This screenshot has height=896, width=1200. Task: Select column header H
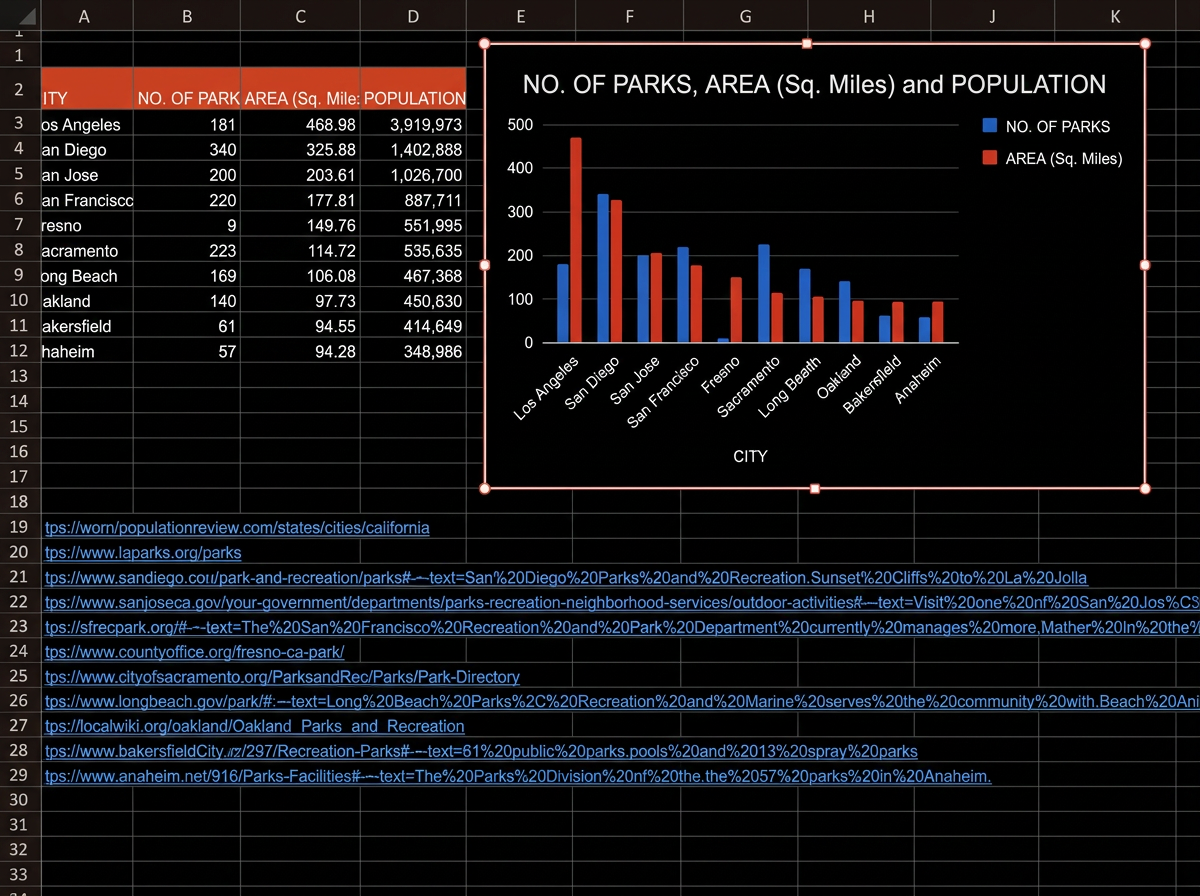[x=868, y=16]
